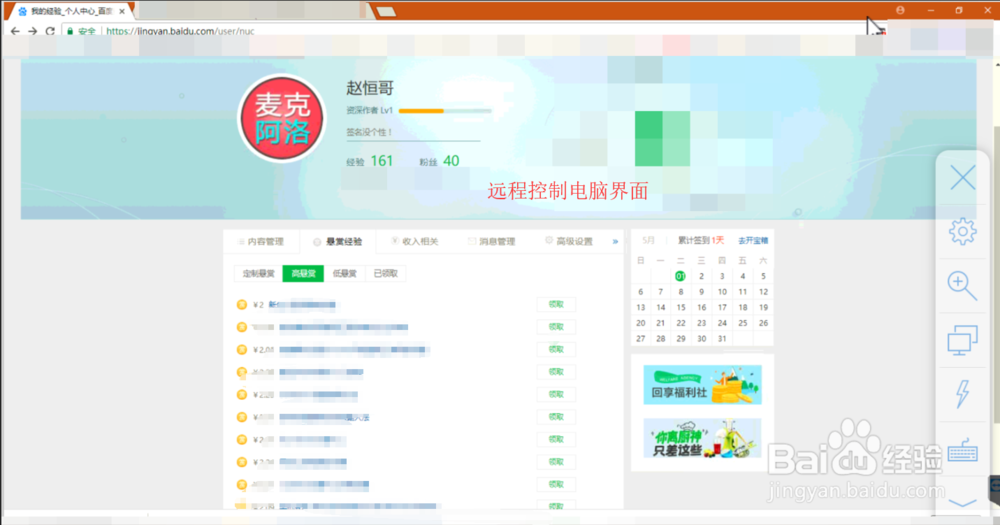Select the 定制悬赏 filter

pyautogui.click(x=258, y=274)
